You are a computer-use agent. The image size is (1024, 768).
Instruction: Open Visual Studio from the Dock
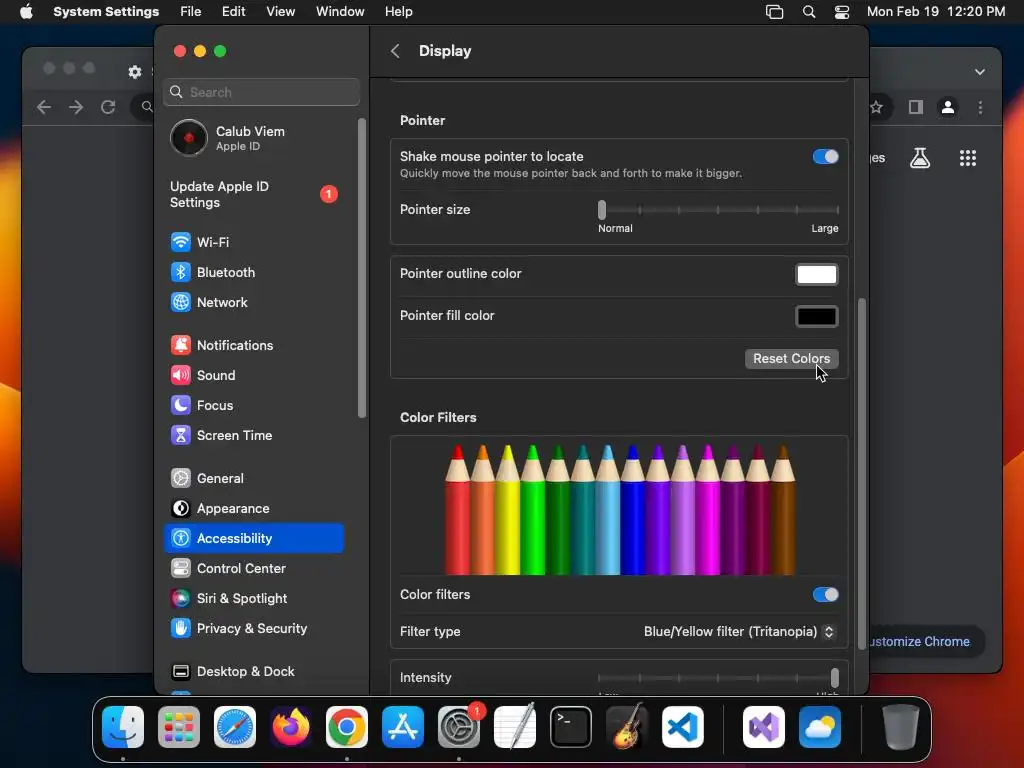(x=764, y=727)
